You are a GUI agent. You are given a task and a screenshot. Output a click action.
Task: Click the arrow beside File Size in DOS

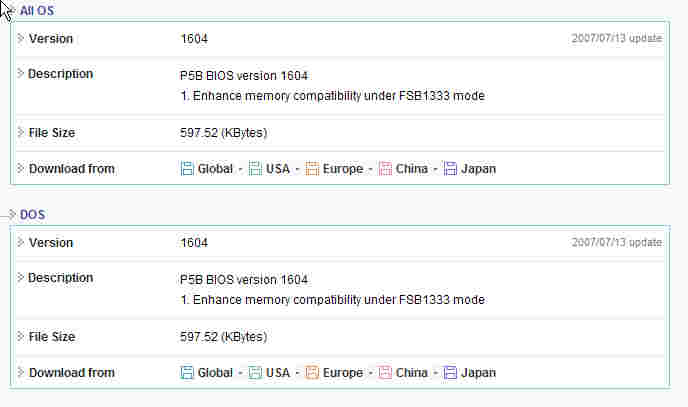click(x=20, y=336)
